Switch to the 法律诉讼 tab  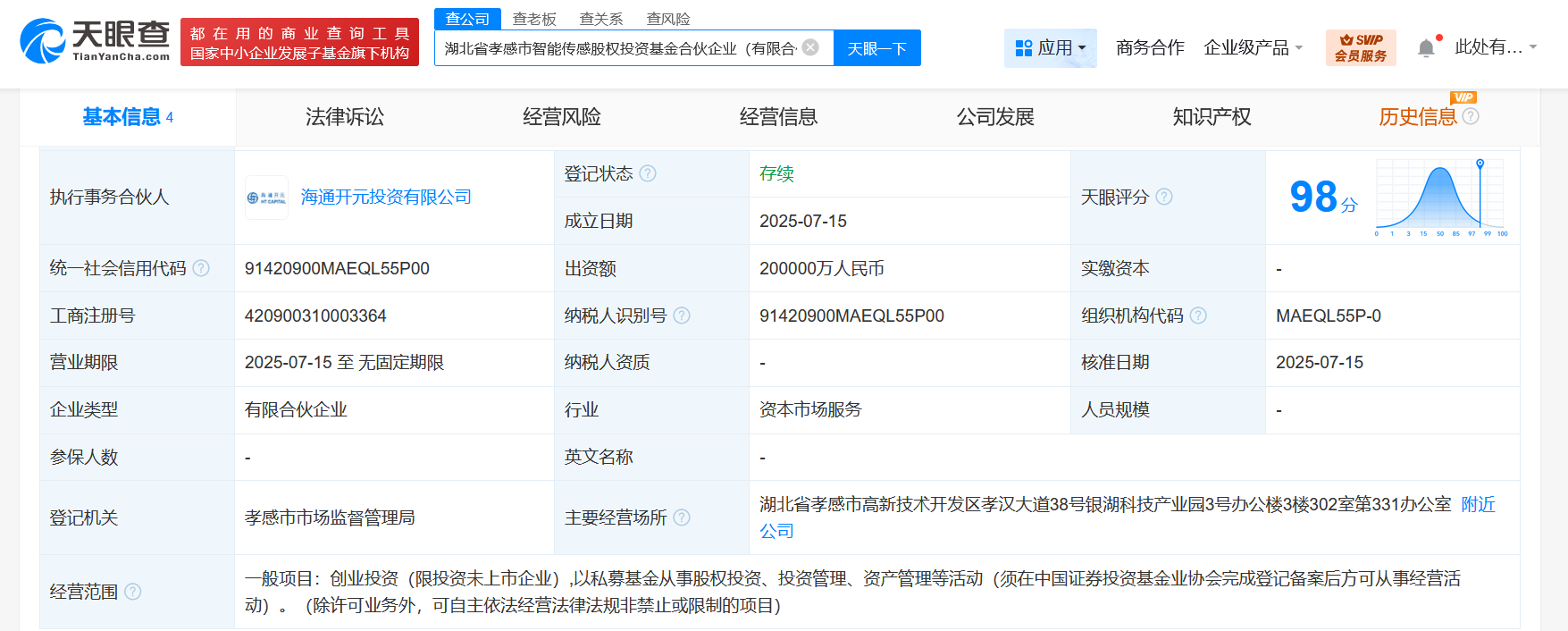345,117
